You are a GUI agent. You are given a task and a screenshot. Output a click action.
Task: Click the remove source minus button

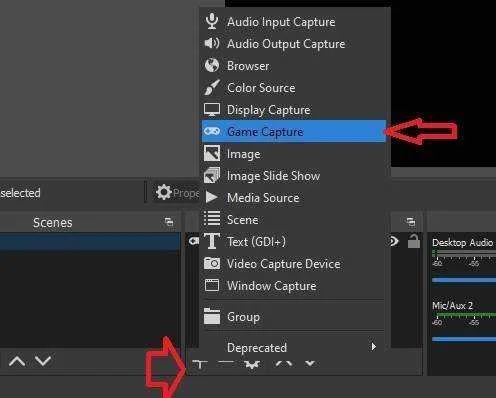pos(226,363)
